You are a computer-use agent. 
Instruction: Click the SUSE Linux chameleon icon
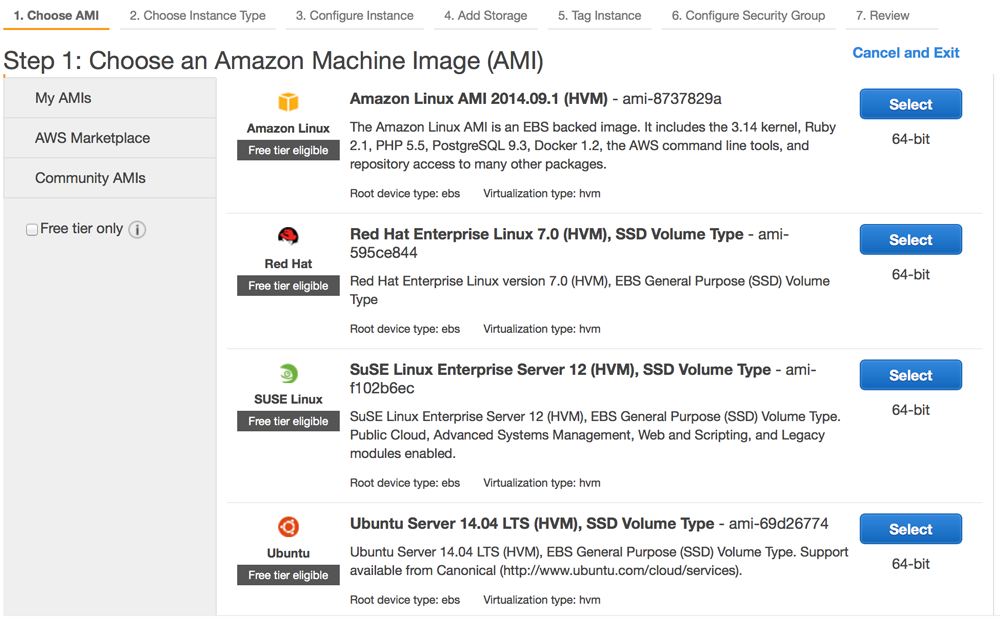click(288, 373)
